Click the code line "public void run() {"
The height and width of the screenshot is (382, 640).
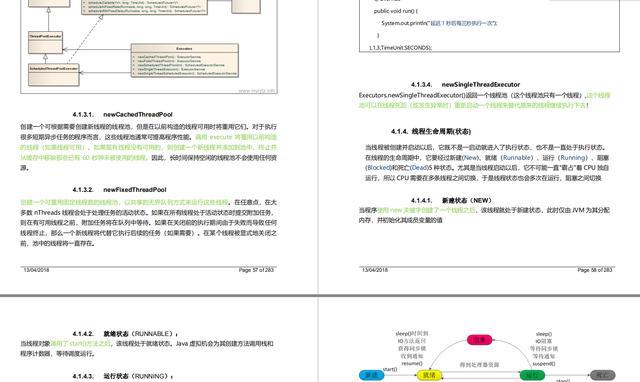tap(396, 11)
